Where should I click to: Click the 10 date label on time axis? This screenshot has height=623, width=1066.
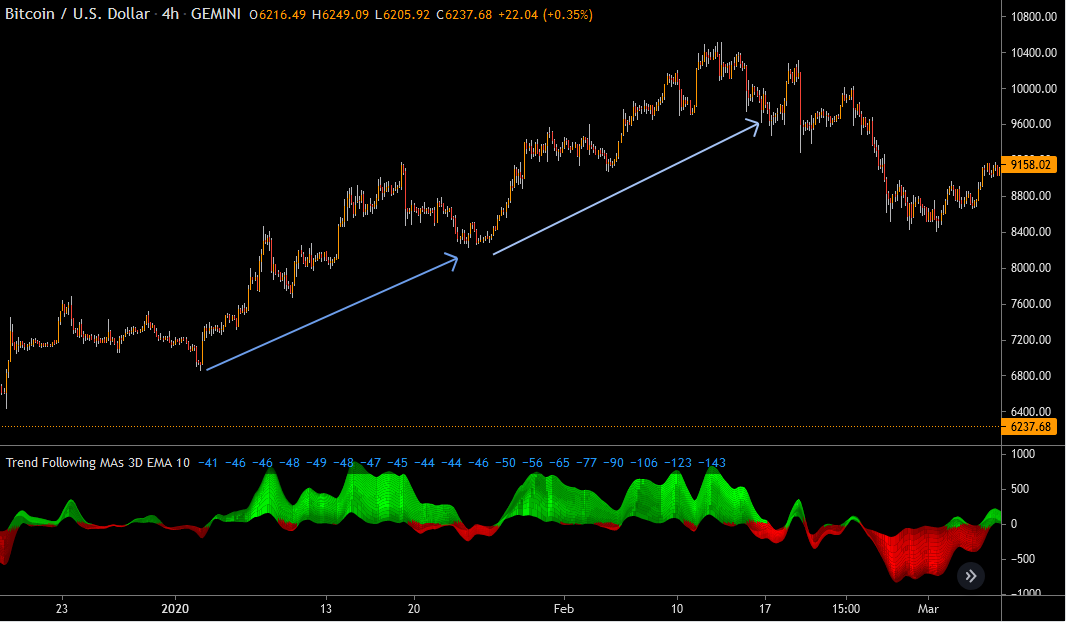pos(677,609)
